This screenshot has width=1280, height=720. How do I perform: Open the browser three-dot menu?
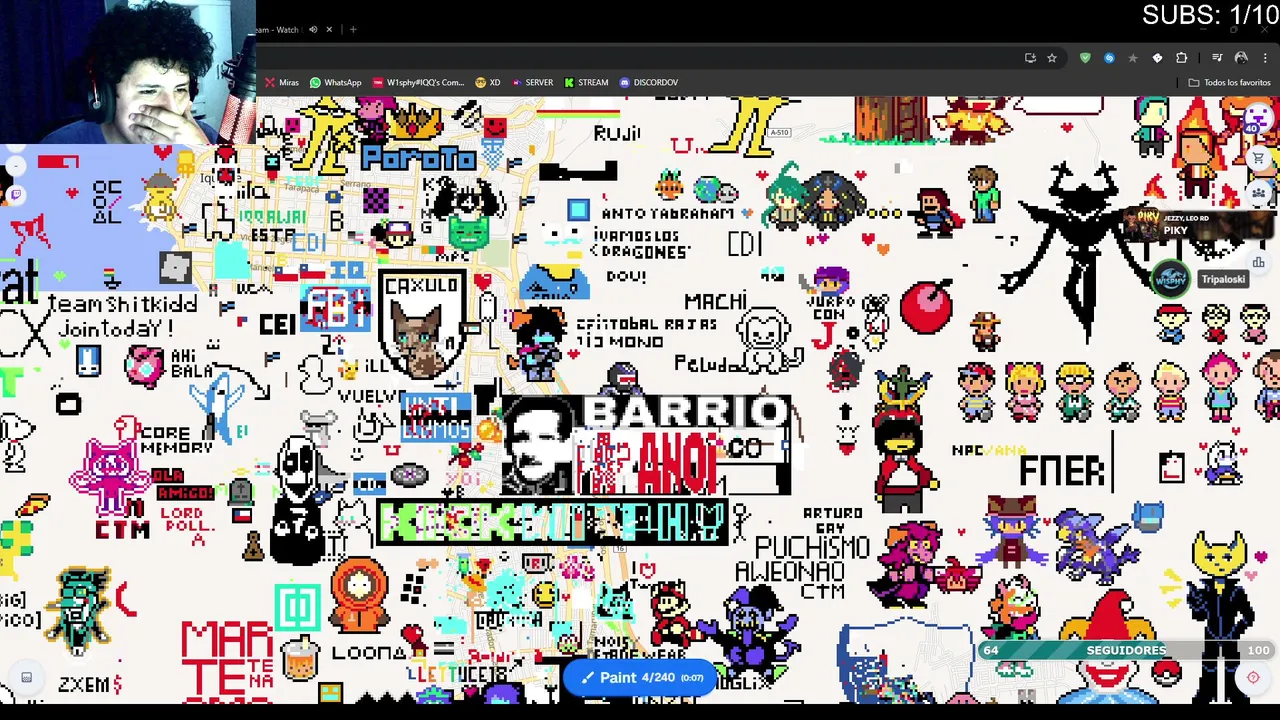click(1265, 58)
